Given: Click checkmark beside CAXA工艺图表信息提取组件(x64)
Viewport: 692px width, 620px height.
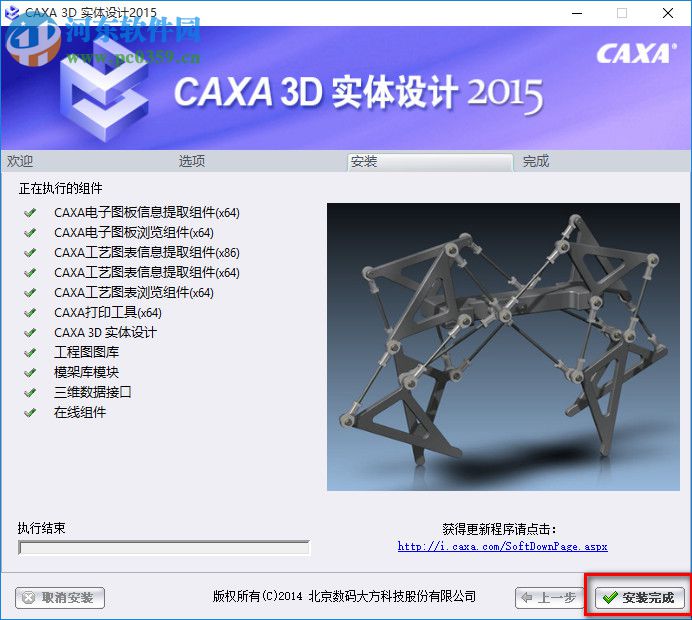Looking at the screenshot, I should pos(30,273).
